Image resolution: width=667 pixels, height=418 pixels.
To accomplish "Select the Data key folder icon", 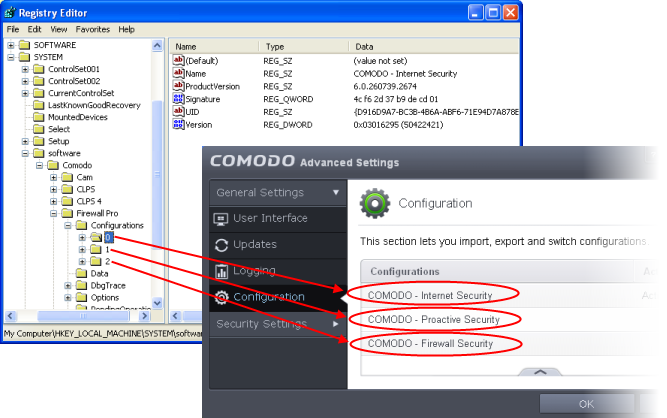I will (x=81, y=273).
